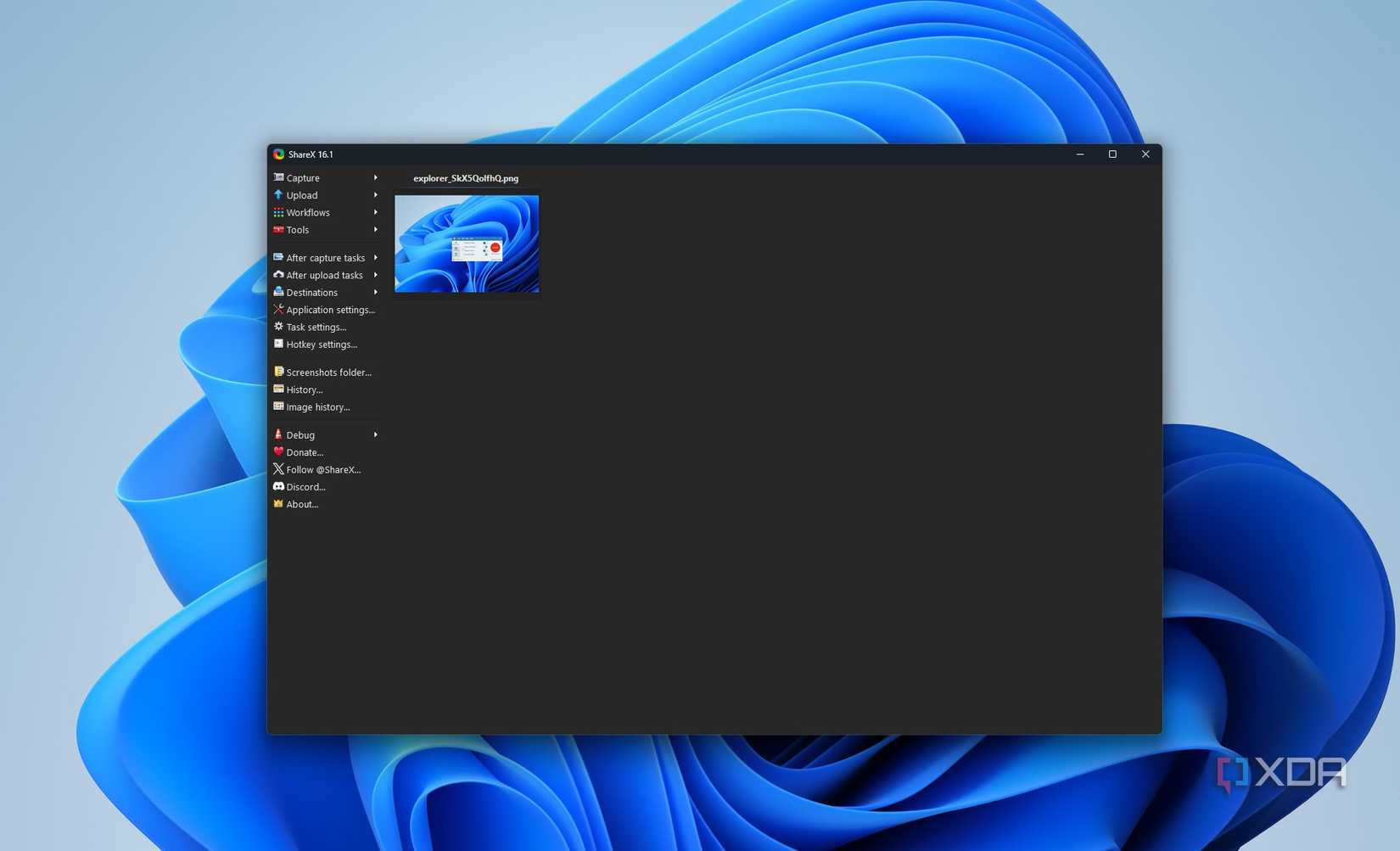Open History window
The image size is (1400, 851).
[x=326, y=389]
